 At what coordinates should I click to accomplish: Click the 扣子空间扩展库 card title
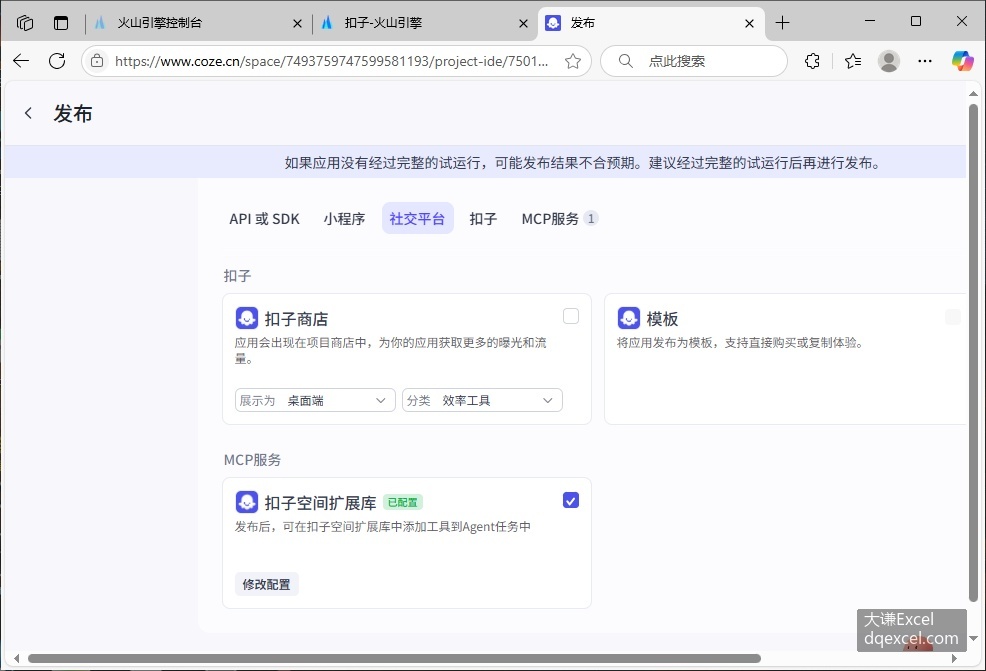tap(320, 502)
